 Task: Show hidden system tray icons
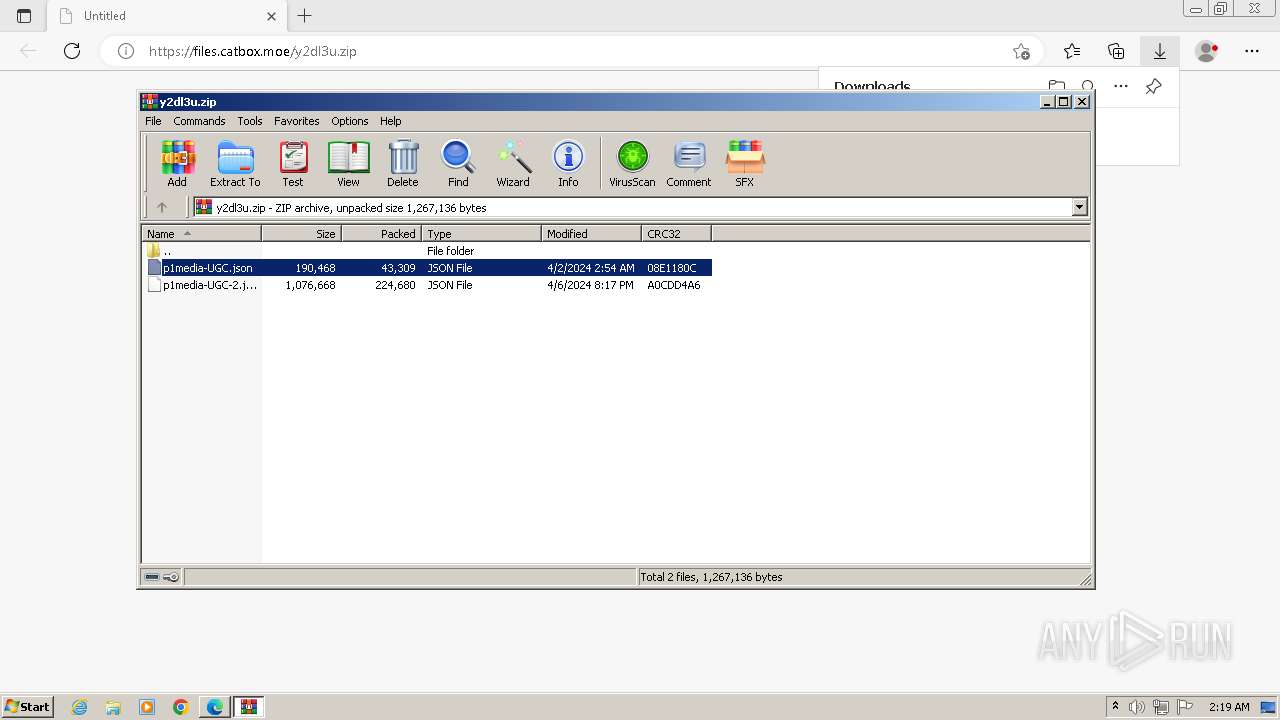point(1115,707)
